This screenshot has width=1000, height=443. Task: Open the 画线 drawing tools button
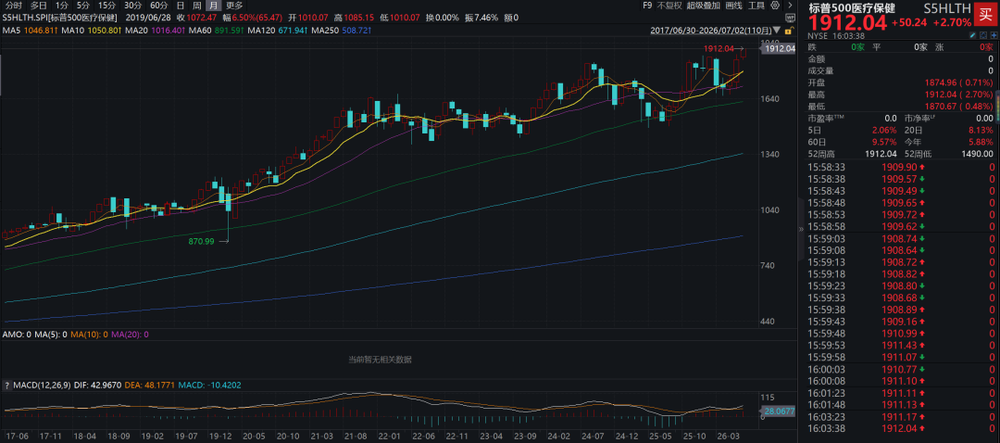[734, 5]
